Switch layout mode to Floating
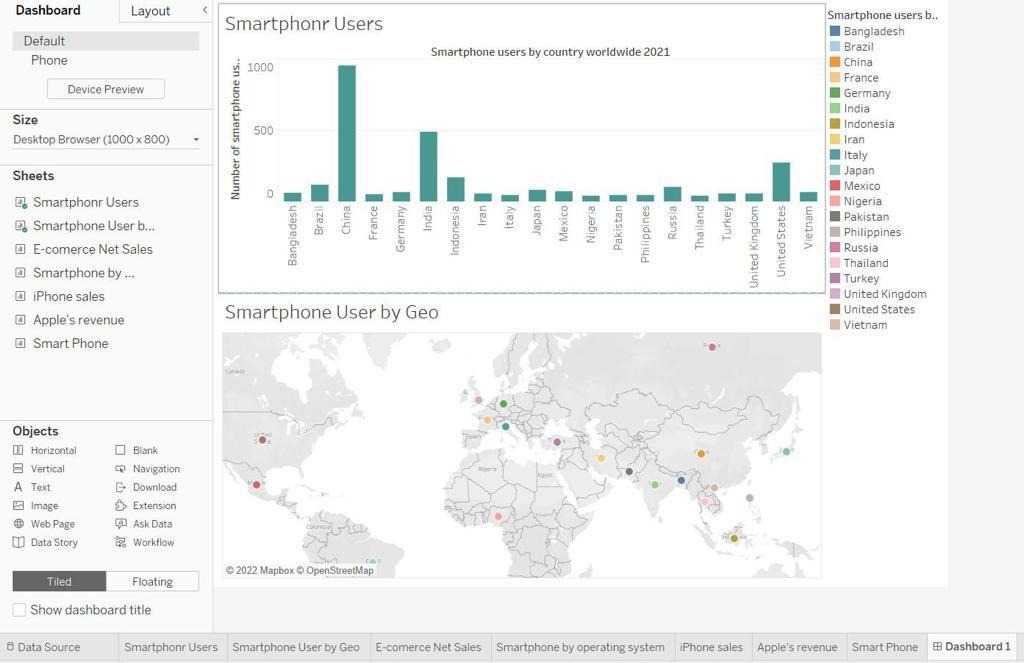Image resolution: width=1024 pixels, height=663 pixels. pyautogui.click(x=152, y=581)
